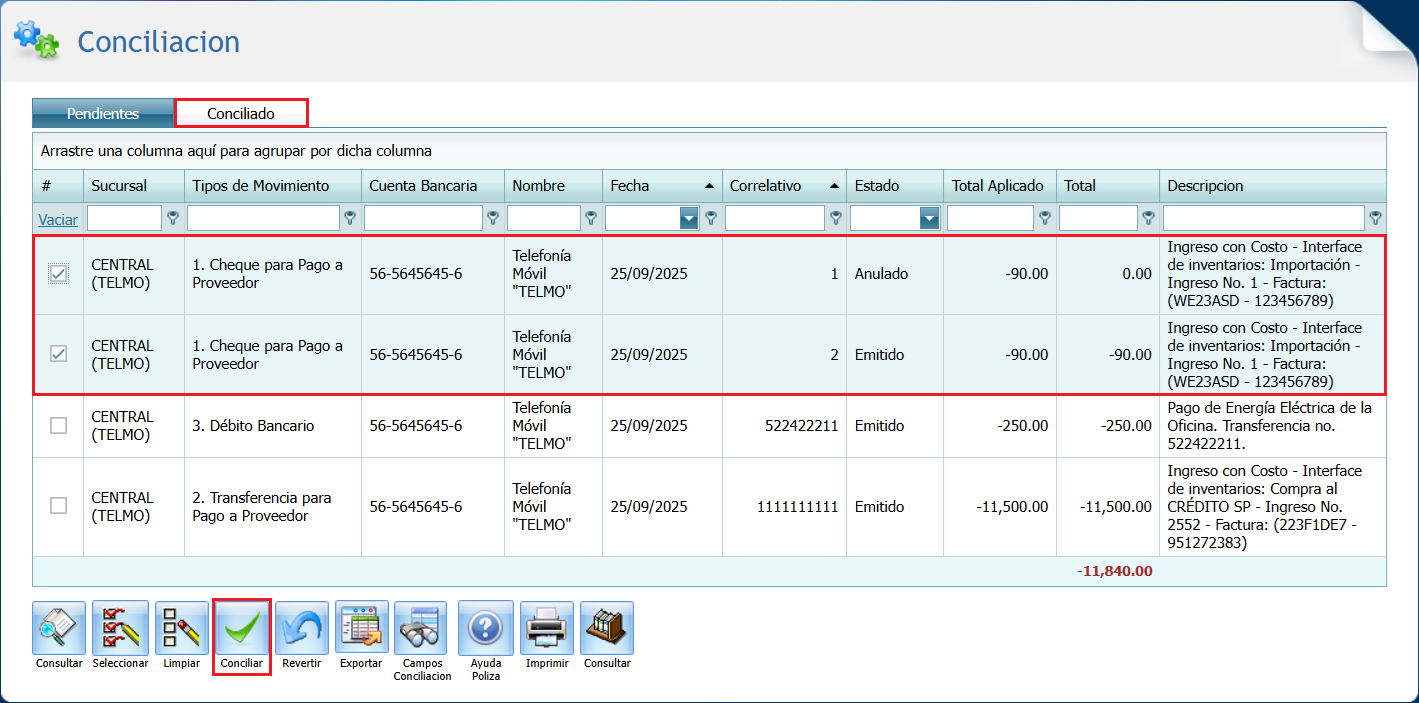Open Campos Conciliacion binoculars icon
1419x703 pixels.
pos(421,628)
